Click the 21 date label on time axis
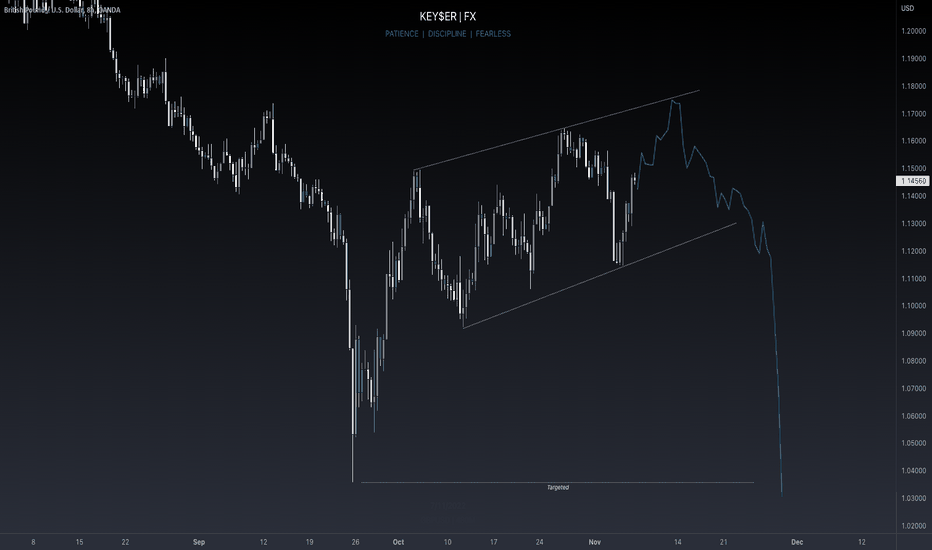Viewport: 932px width, 550px height. click(723, 542)
